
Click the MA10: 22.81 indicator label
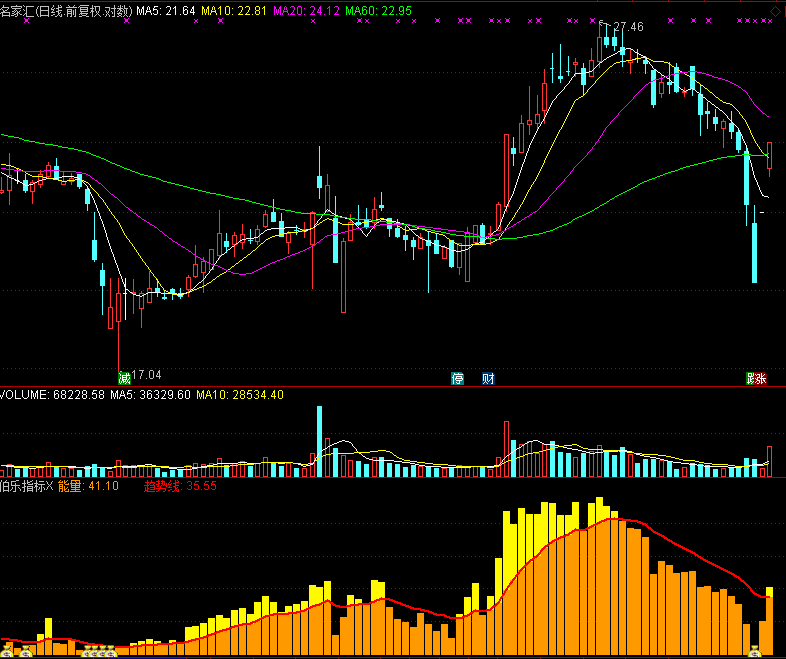234,11
